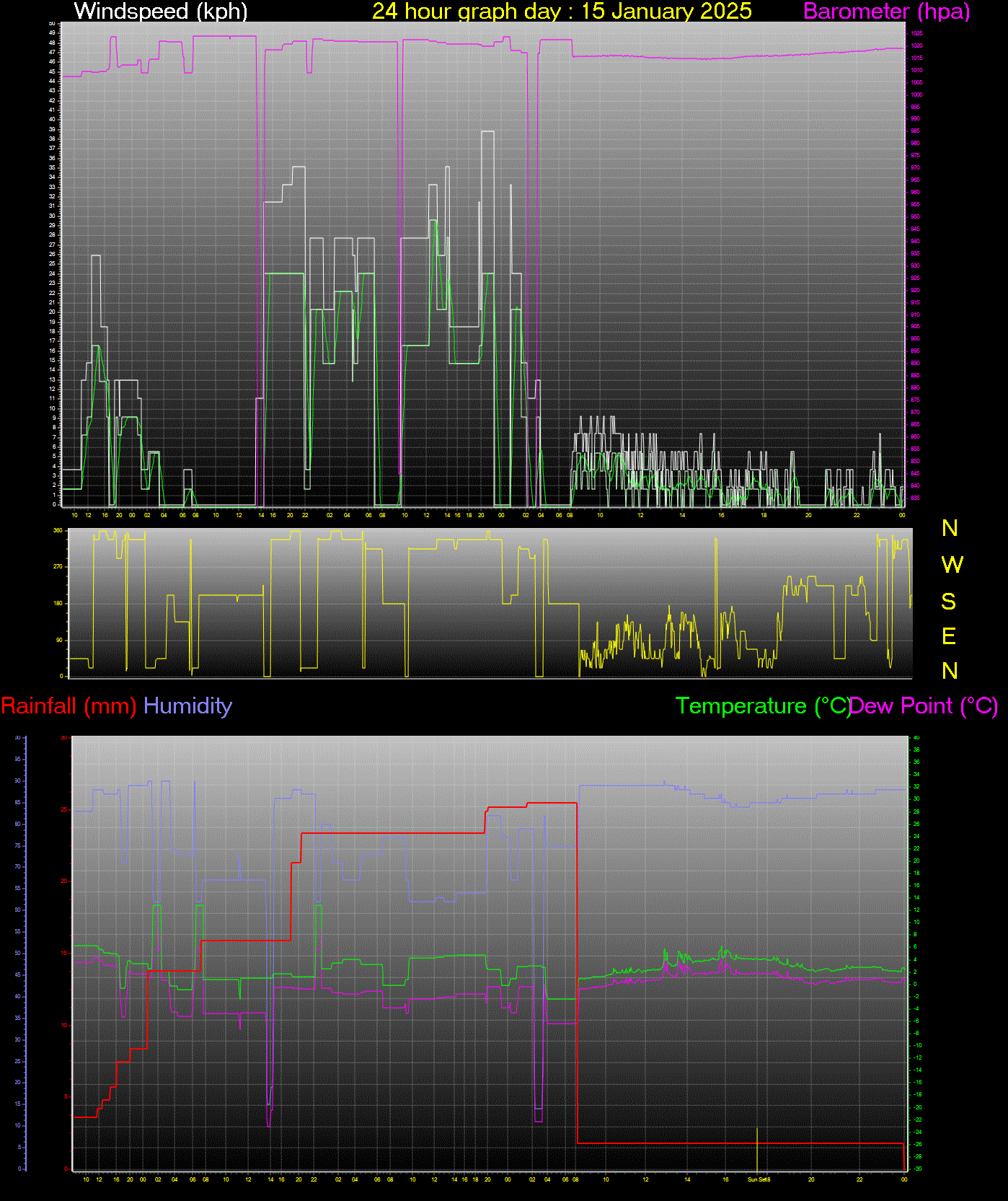This screenshot has height=1201, width=1008.
Task: Click the magenta 950 barometer axis value
Action: tap(915, 216)
